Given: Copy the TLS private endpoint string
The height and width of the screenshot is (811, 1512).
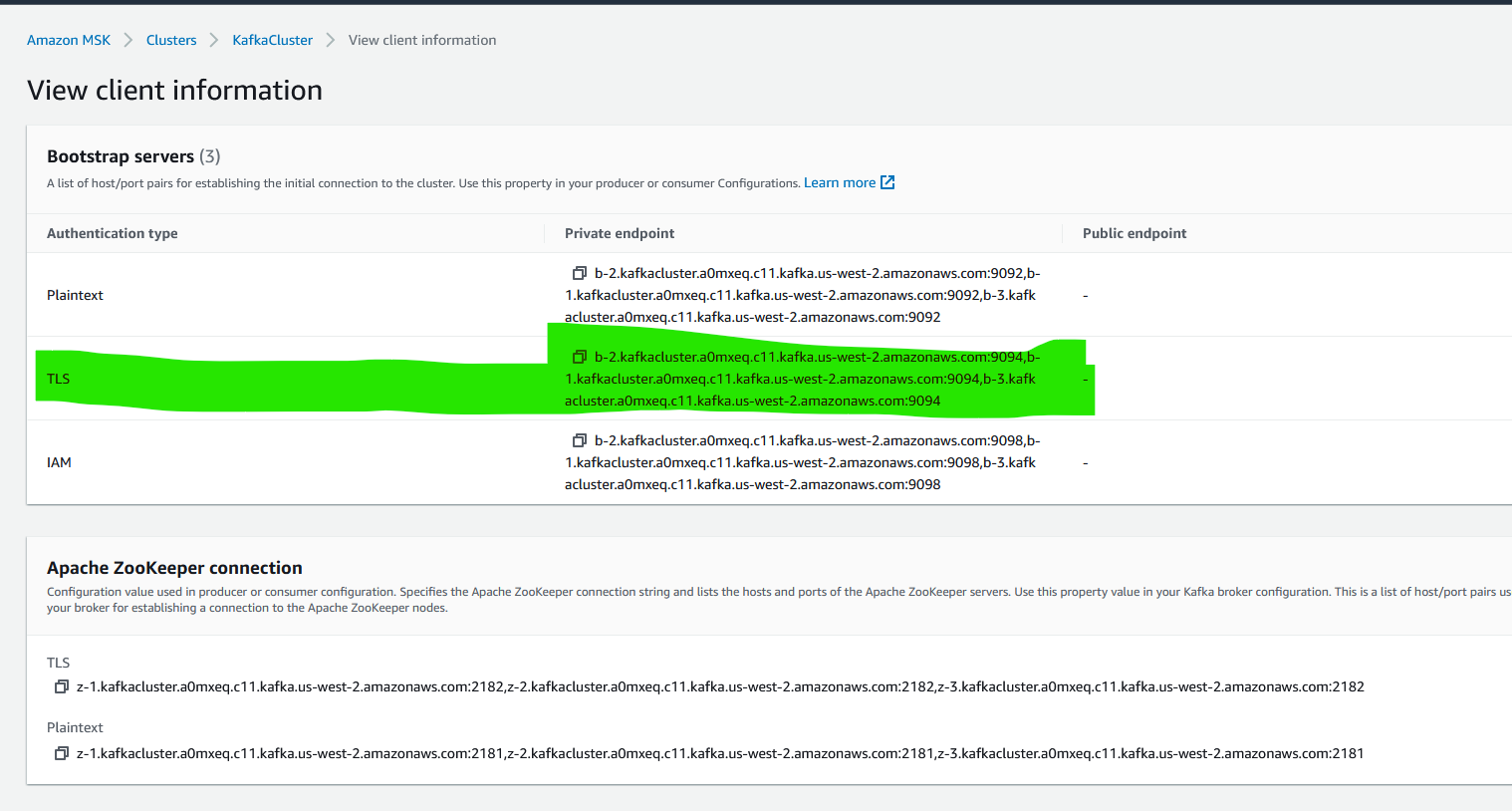Looking at the screenshot, I should pyautogui.click(x=580, y=357).
